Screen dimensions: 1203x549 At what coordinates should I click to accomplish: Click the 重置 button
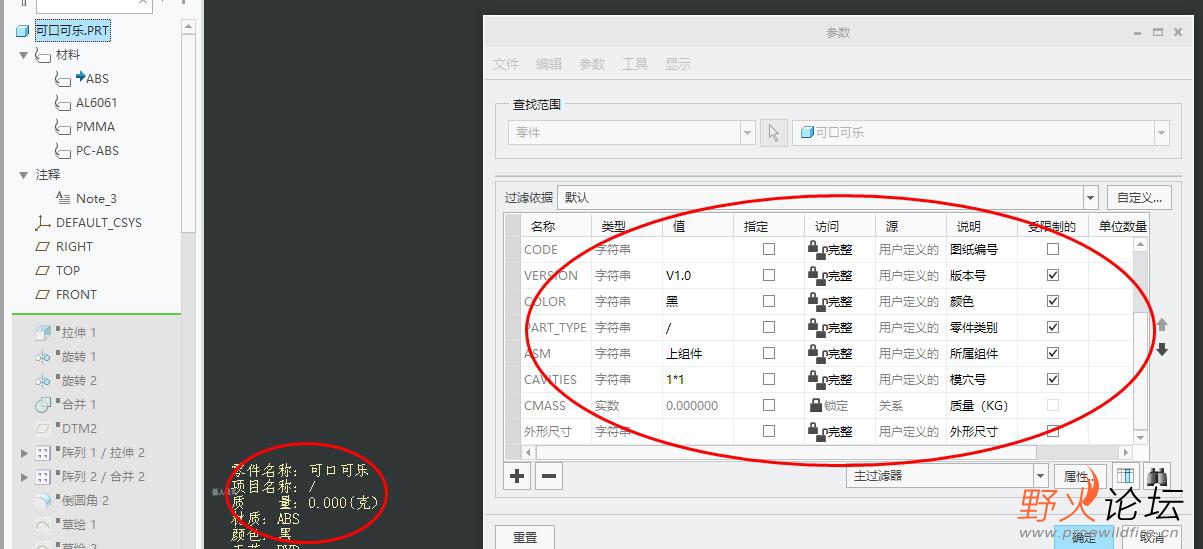pyautogui.click(x=525, y=537)
